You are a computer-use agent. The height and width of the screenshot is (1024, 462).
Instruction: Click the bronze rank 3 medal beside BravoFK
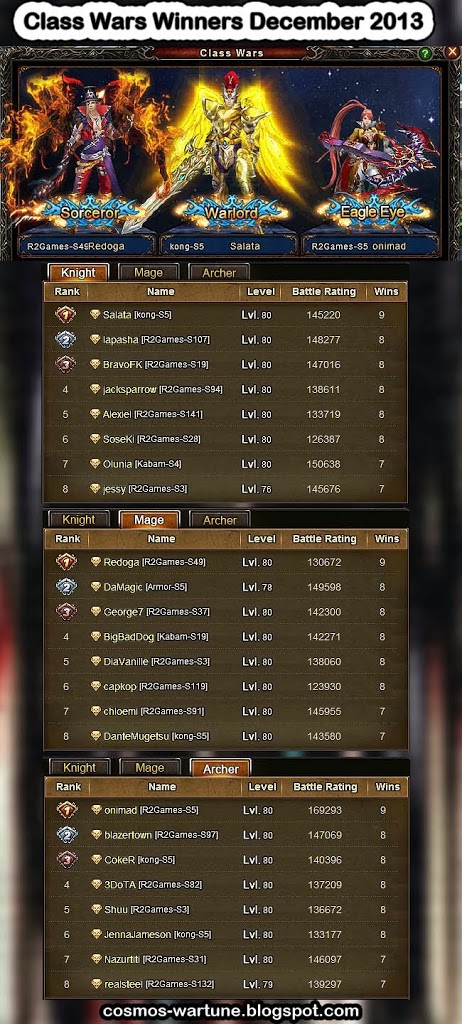[66, 364]
